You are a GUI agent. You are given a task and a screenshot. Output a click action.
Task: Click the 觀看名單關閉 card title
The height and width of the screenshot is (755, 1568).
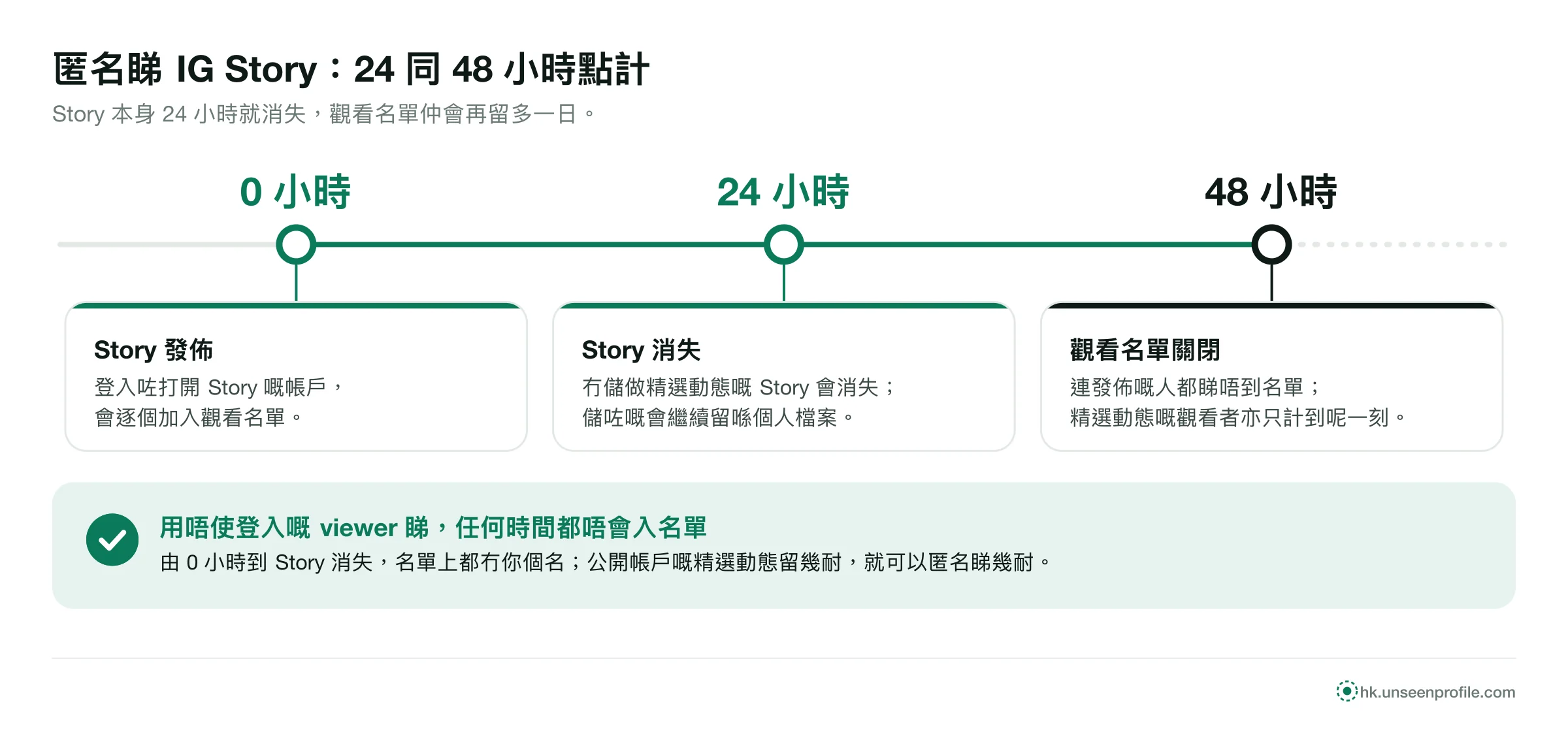(x=1145, y=350)
